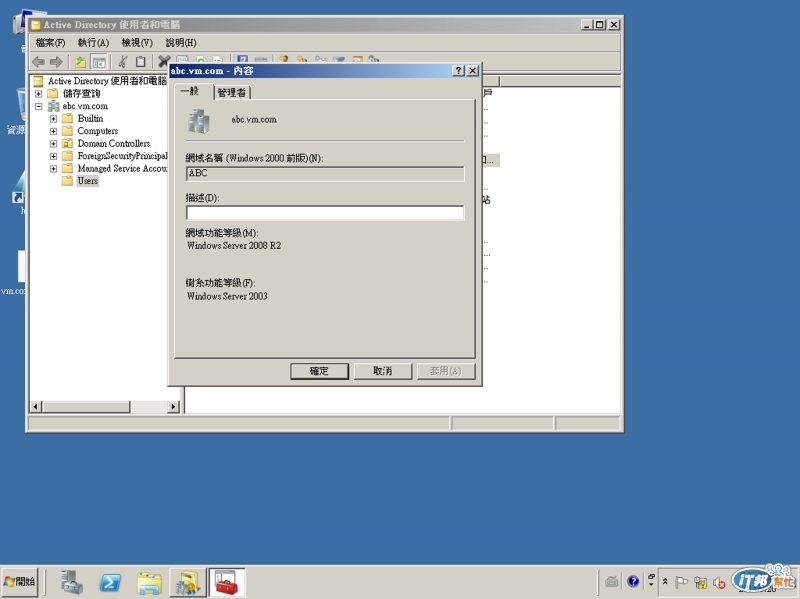Expand the Domain Controllers node
Image resolution: width=800 pixels, height=599 pixels.
(x=53, y=143)
